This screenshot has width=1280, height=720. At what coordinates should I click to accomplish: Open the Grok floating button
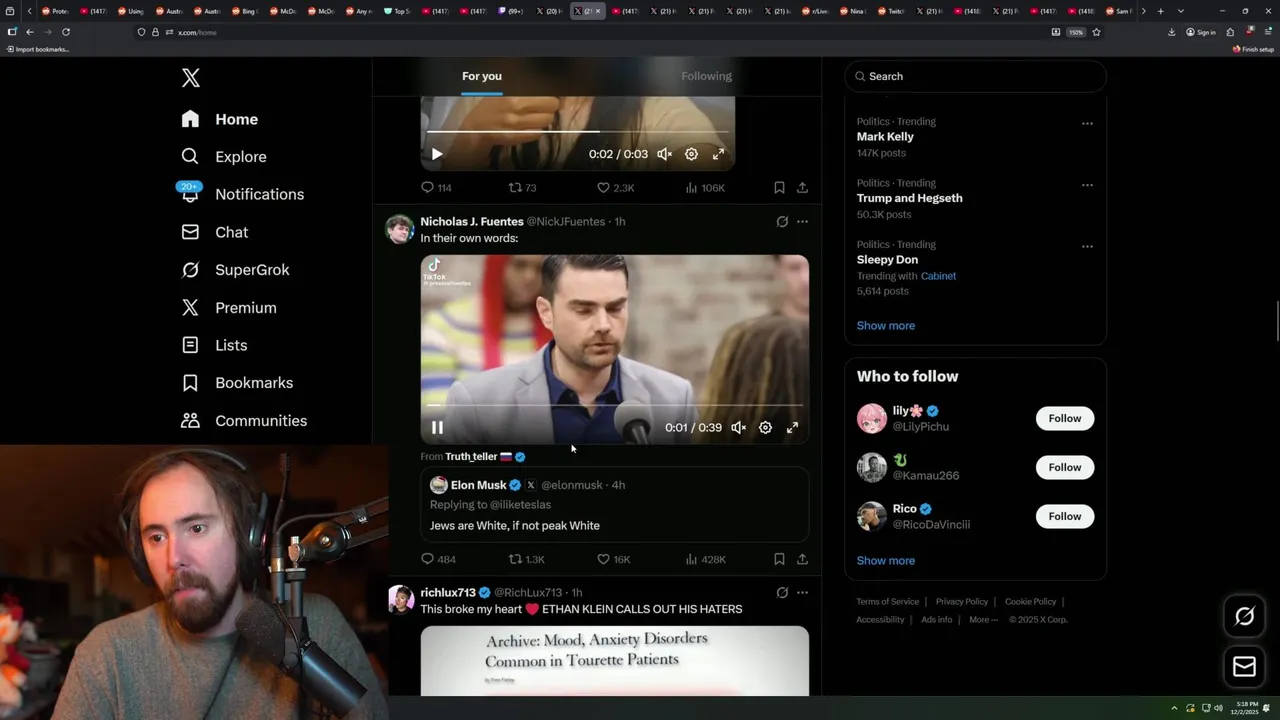click(x=1244, y=617)
